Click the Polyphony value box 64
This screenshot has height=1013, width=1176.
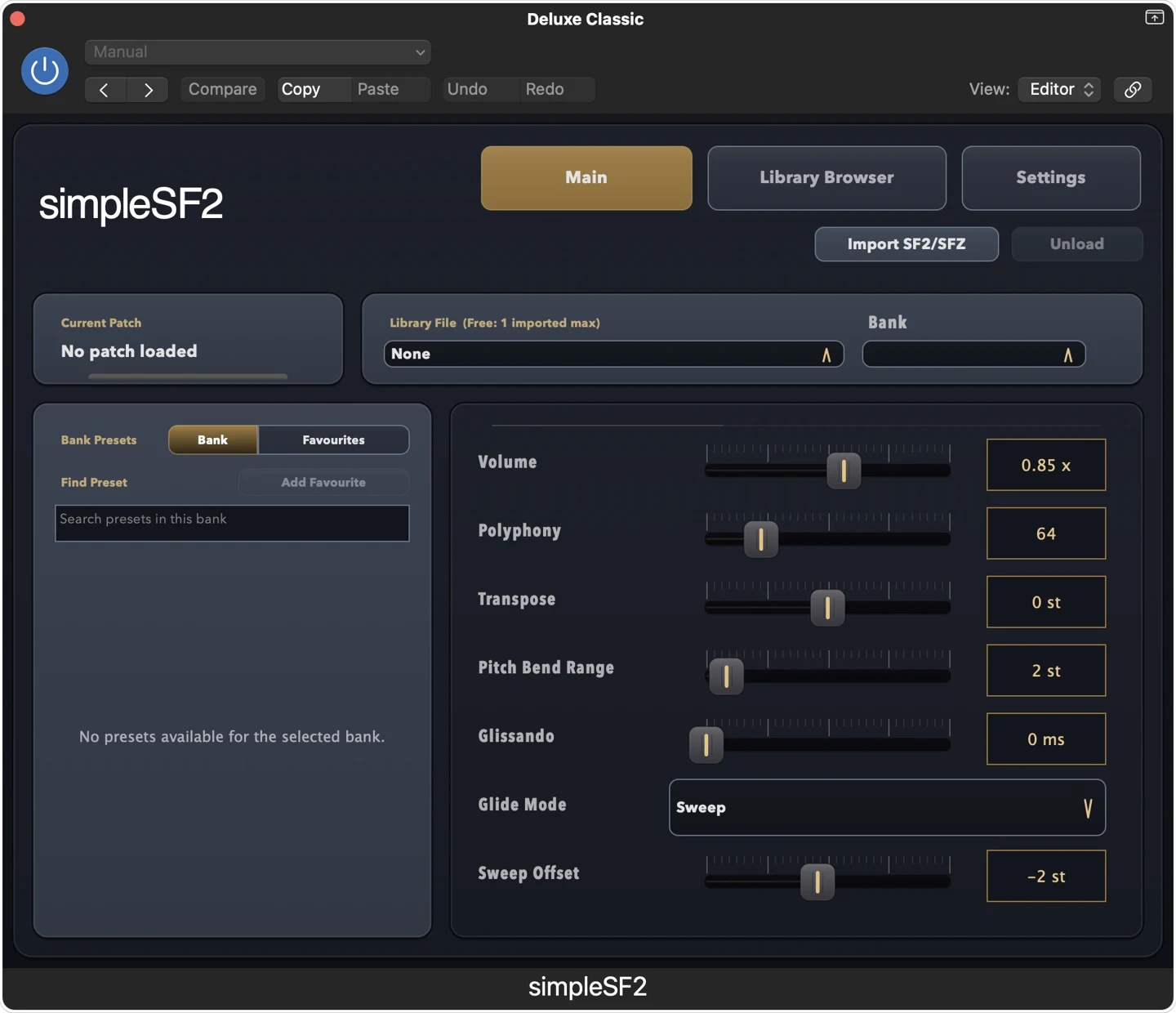click(1046, 533)
